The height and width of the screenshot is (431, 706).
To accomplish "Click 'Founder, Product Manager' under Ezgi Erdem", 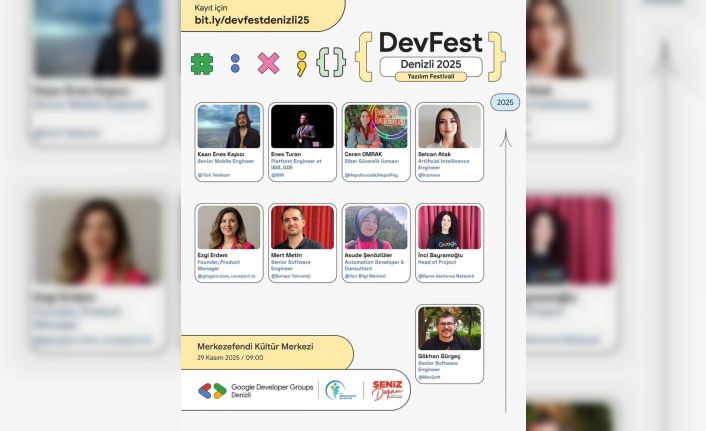I will (218, 265).
